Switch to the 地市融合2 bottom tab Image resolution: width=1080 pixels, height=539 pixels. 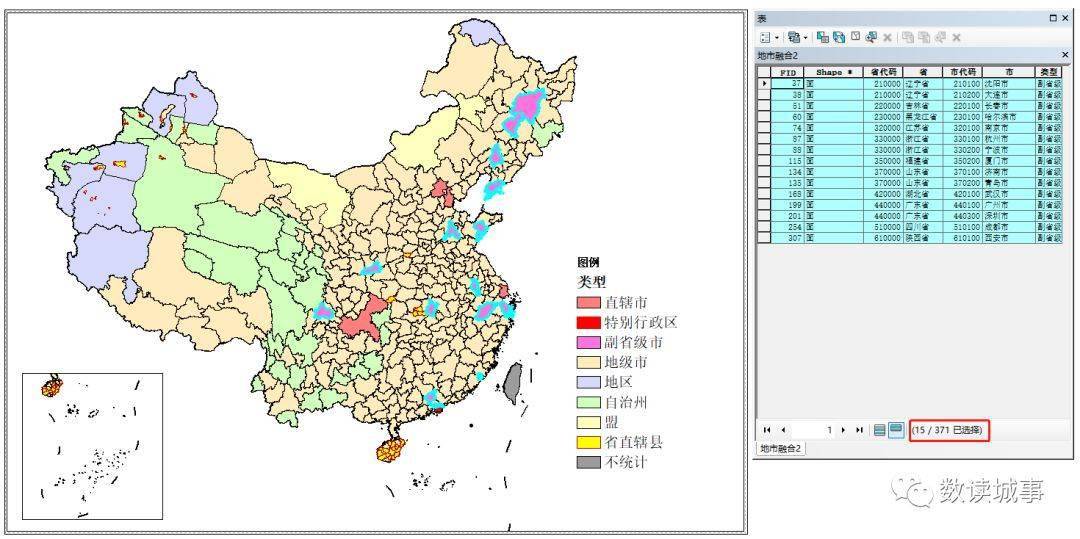(781, 448)
